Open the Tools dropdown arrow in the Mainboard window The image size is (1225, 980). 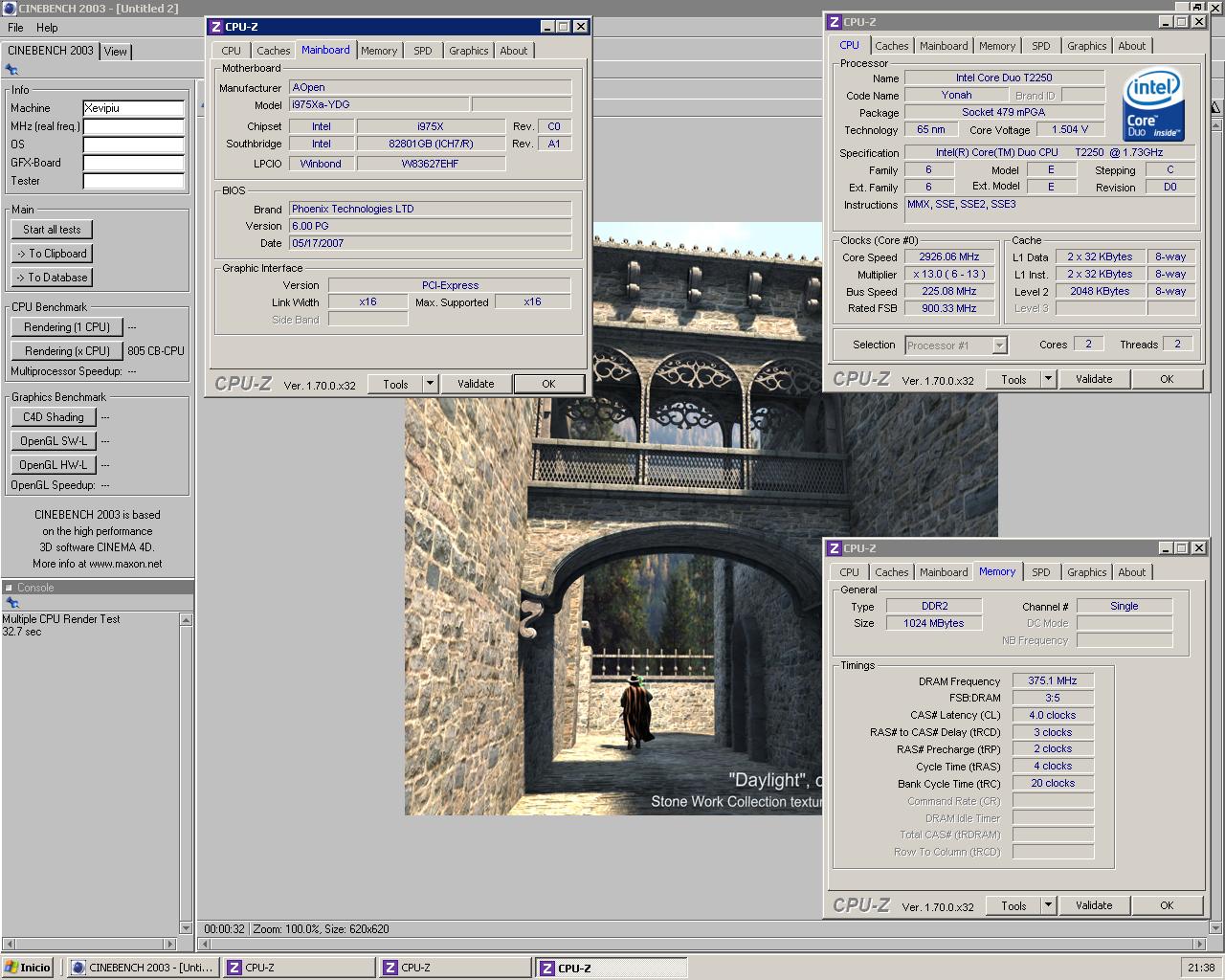click(431, 384)
